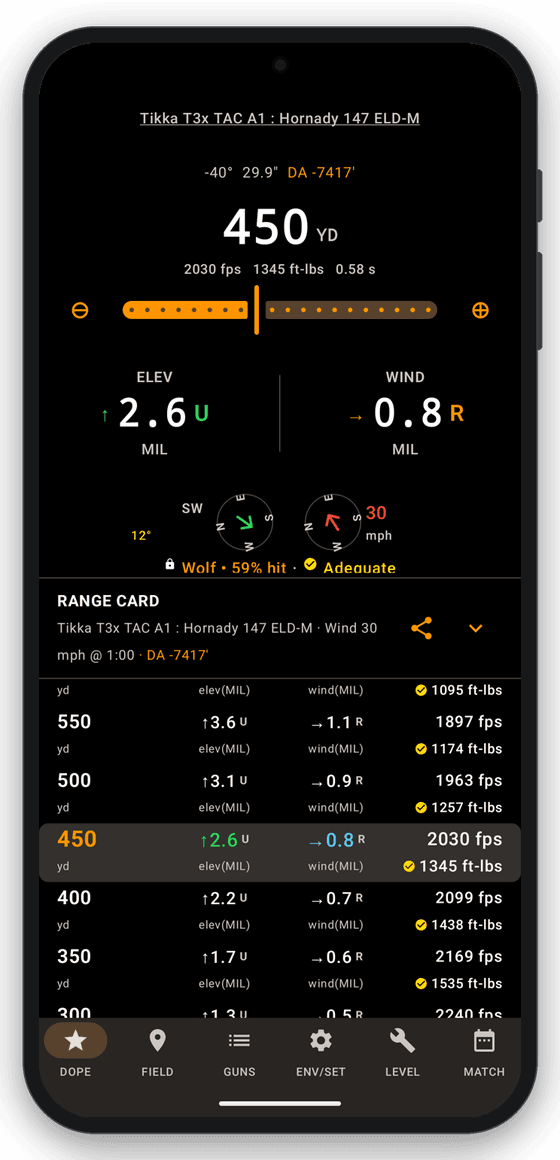Select the 350 yd range card row
The width and height of the screenshot is (560, 1160).
tap(280, 969)
